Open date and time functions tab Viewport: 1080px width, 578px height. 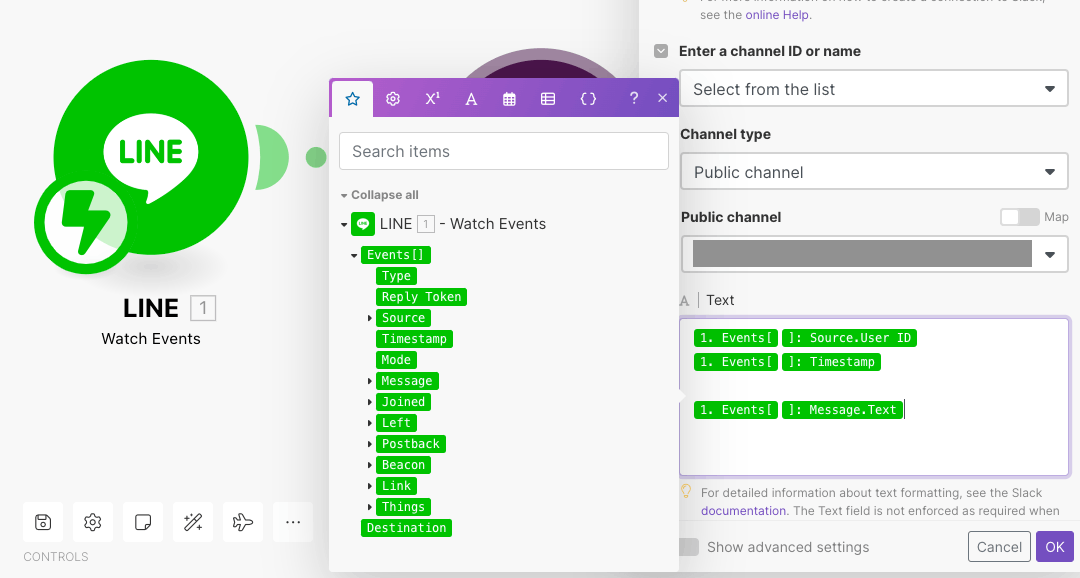tap(509, 99)
